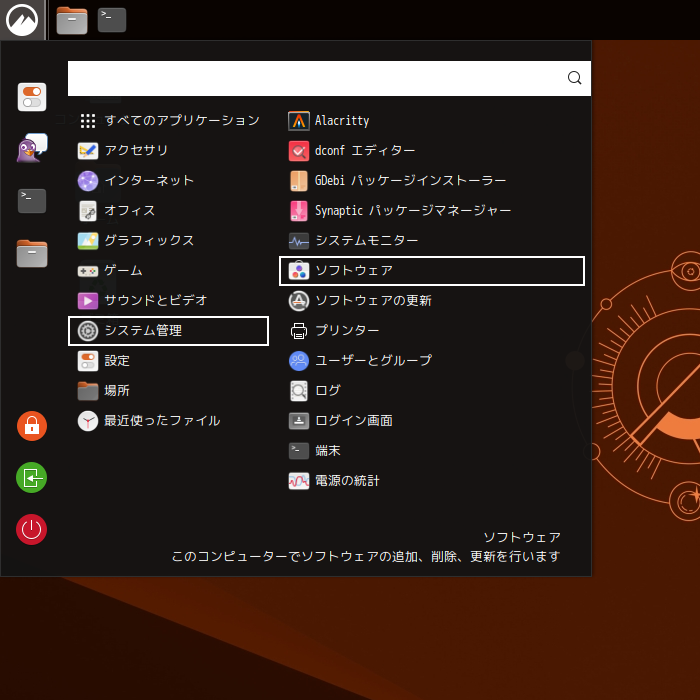Open the ログ viewer
Image resolution: width=700 pixels, height=700 pixels.
[432, 391]
